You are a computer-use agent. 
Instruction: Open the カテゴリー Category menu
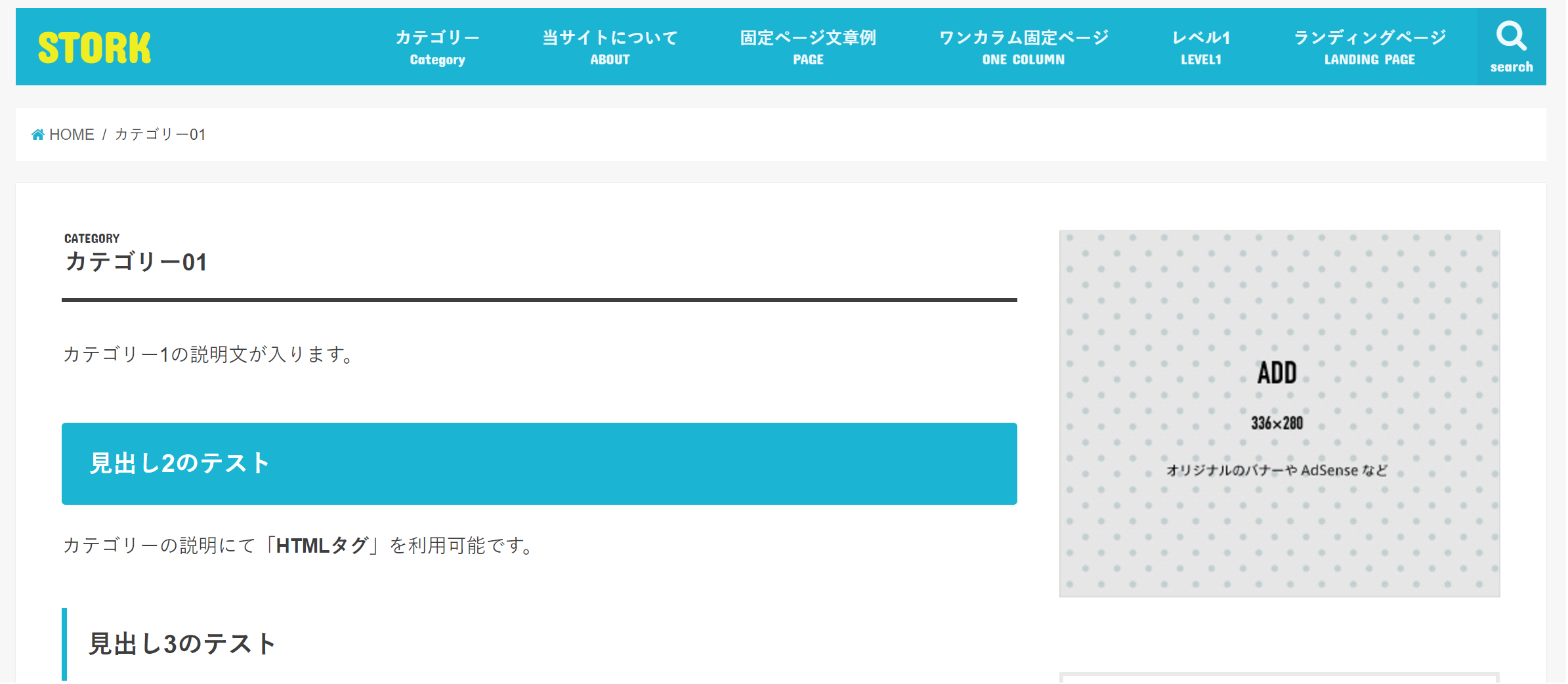pyautogui.click(x=437, y=47)
